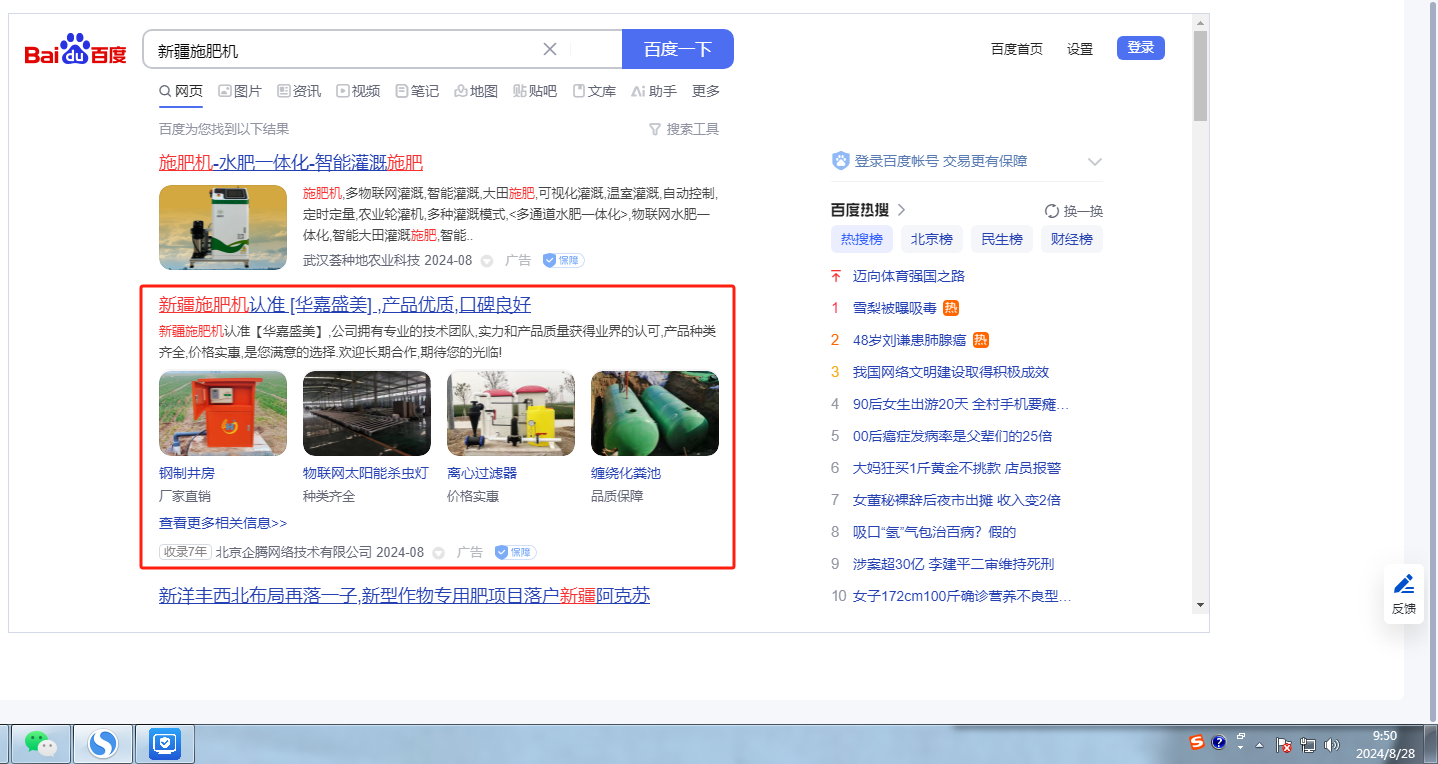Screen dimensions: 1438x764
Task: Open the 百度首页 link
Action: point(1017,49)
